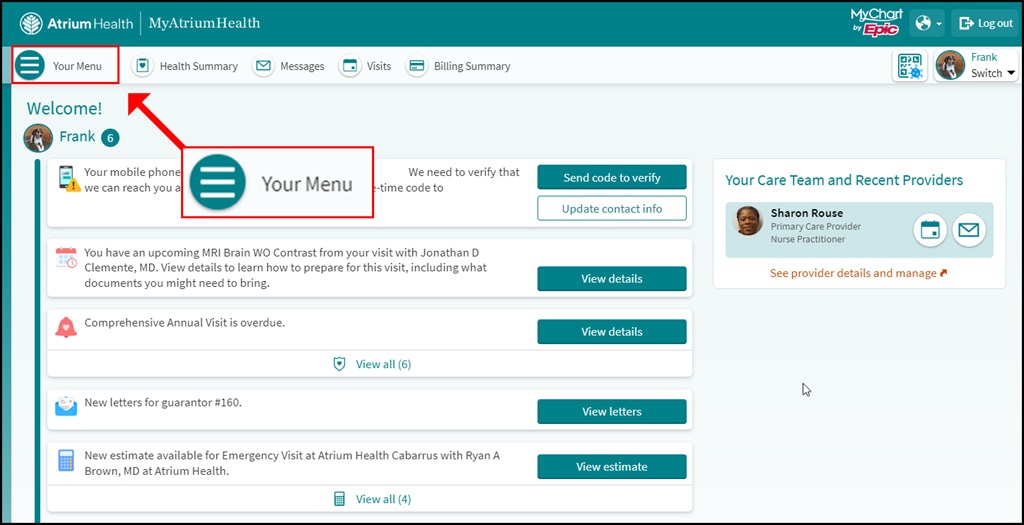1024x525 pixels.
Task: Click the View letters button
Action: point(612,411)
